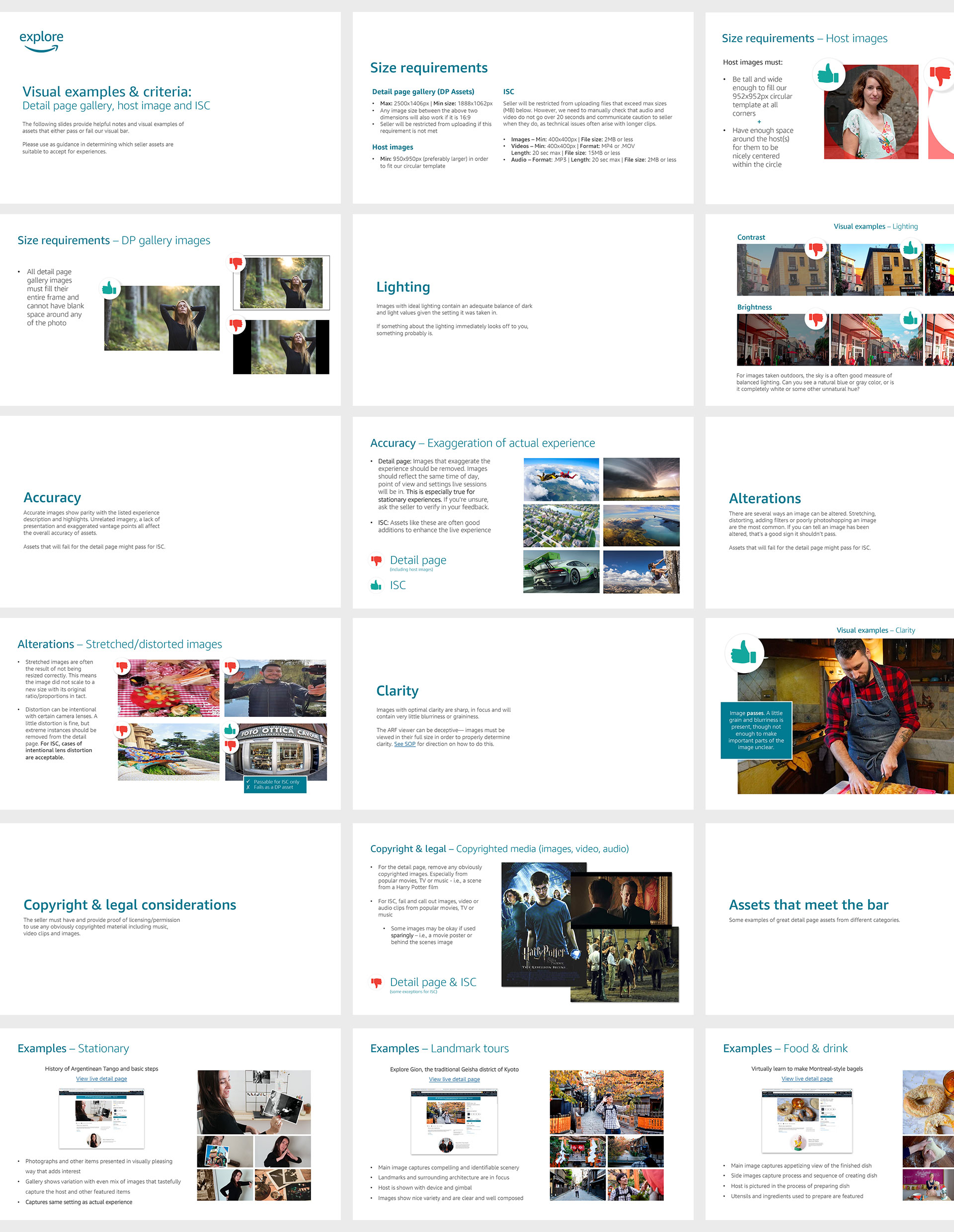Click the thumbs-up icon on the full-frame forest image
The width and height of the screenshot is (954, 1232).
(109, 288)
